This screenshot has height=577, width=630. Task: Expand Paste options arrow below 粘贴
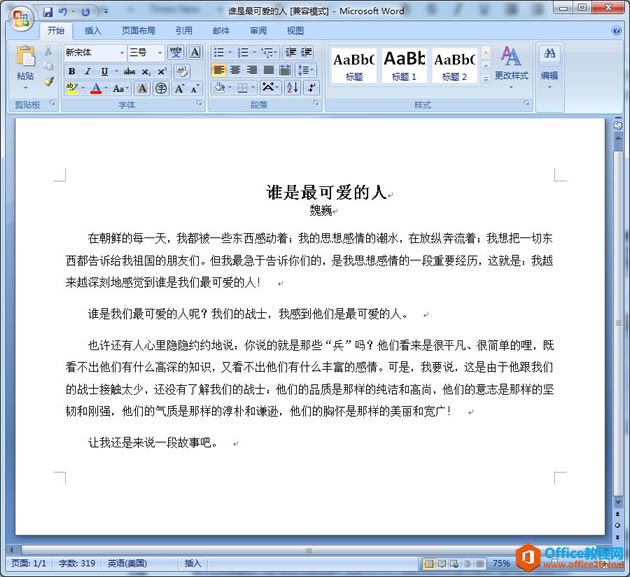click(25, 88)
